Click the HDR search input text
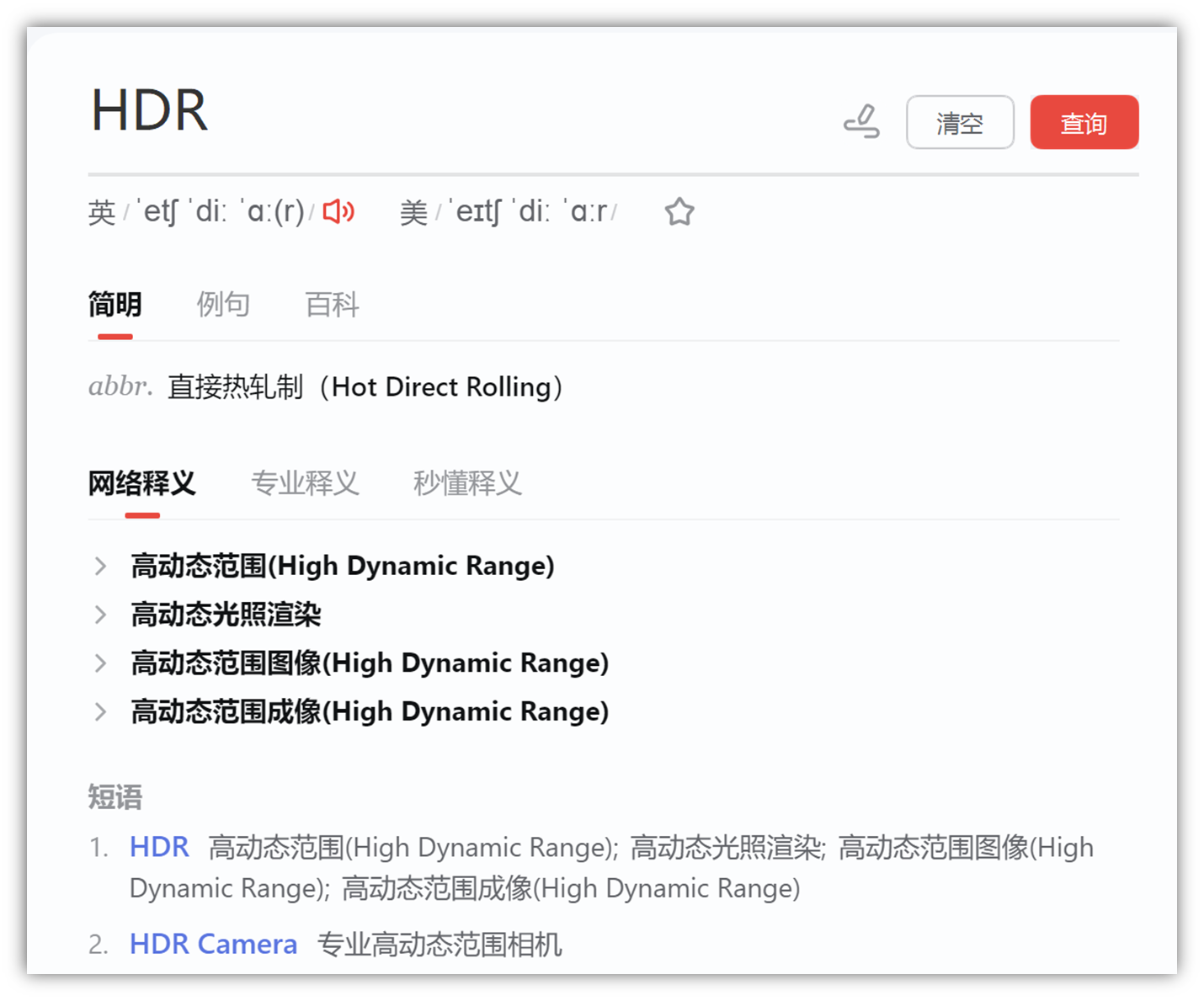The image size is (1204, 1001). 150,111
